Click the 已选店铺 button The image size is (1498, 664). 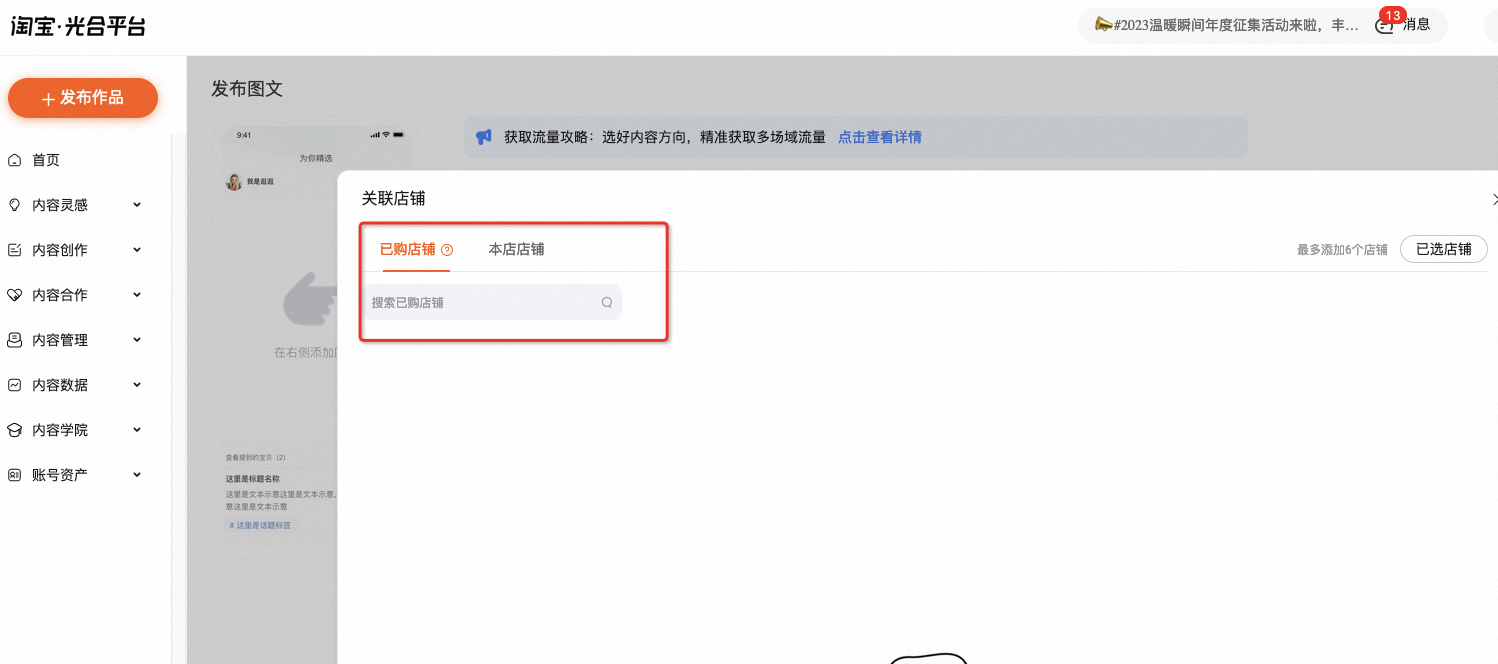click(x=1444, y=249)
